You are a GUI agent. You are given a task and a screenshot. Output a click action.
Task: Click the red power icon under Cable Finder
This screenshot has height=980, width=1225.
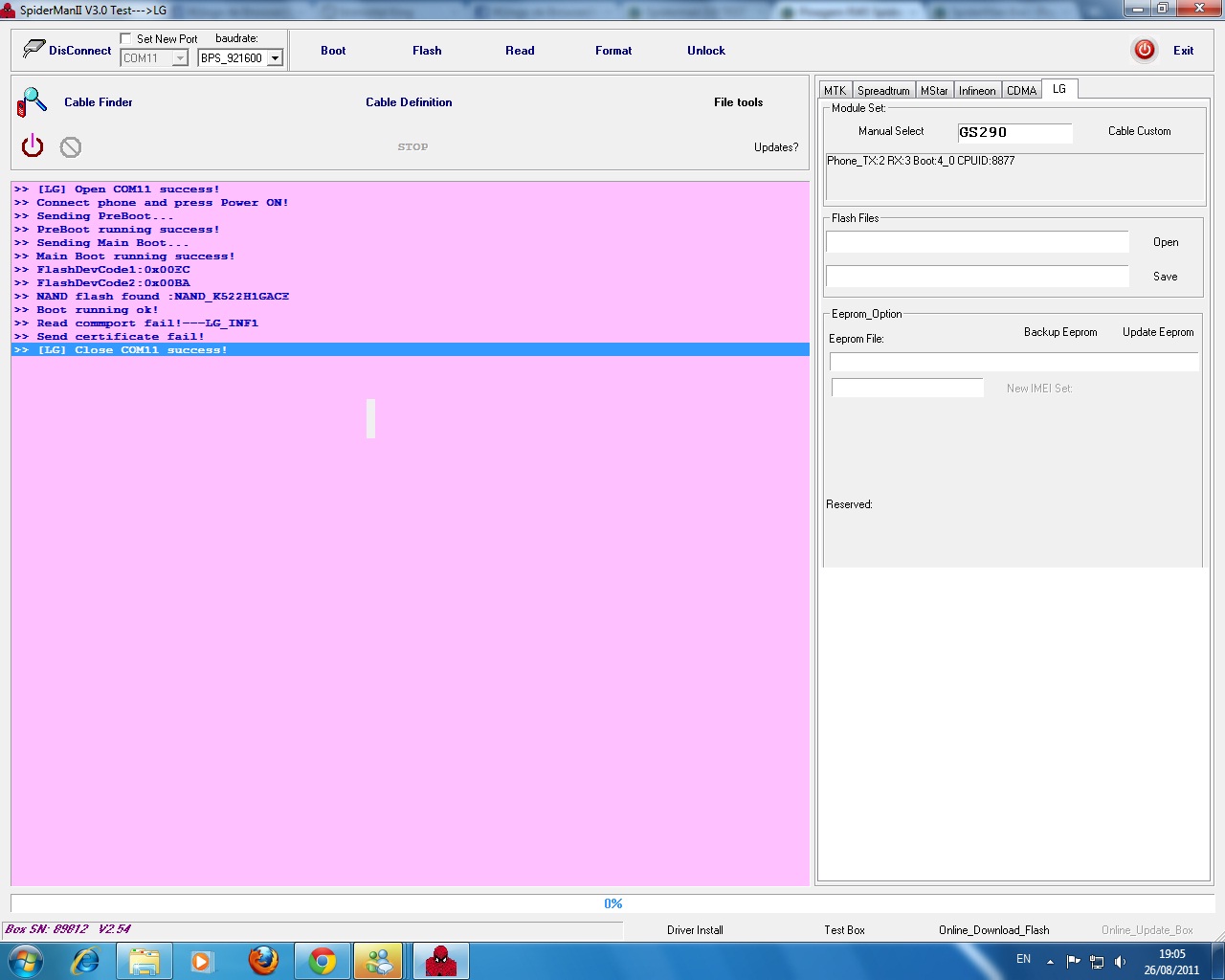coord(33,145)
